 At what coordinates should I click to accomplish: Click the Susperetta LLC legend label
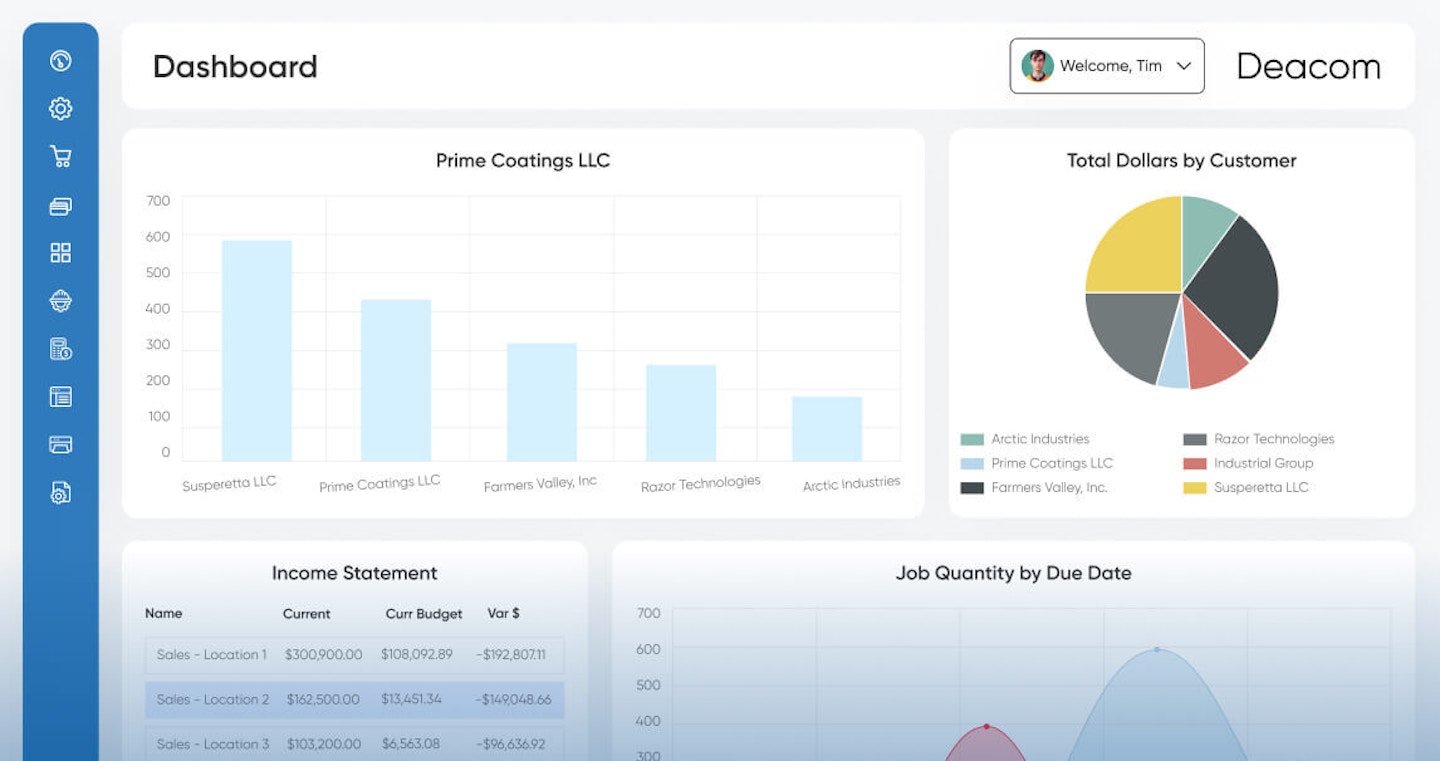coord(1261,487)
